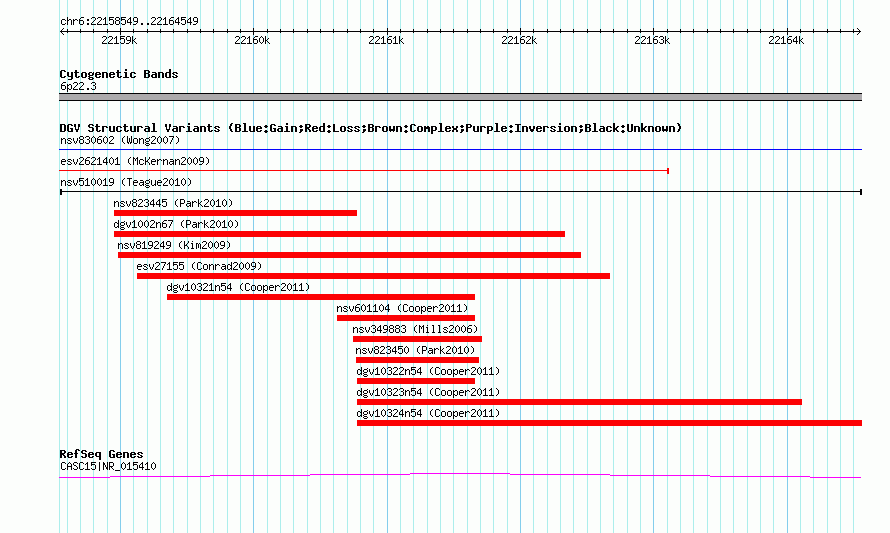Click the 22164k ruler tick label
Screen dimensions: 890x533
(786, 40)
